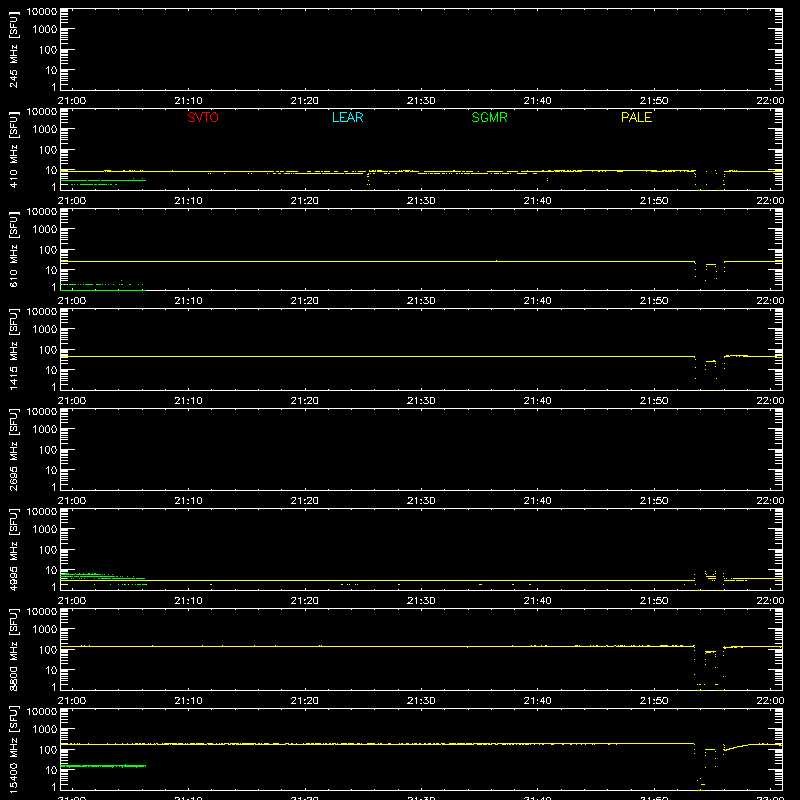This screenshot has width=800, height=800.
Task: Click the 1000 tick on 4995 MHz axis
Action: click(45, 530)
